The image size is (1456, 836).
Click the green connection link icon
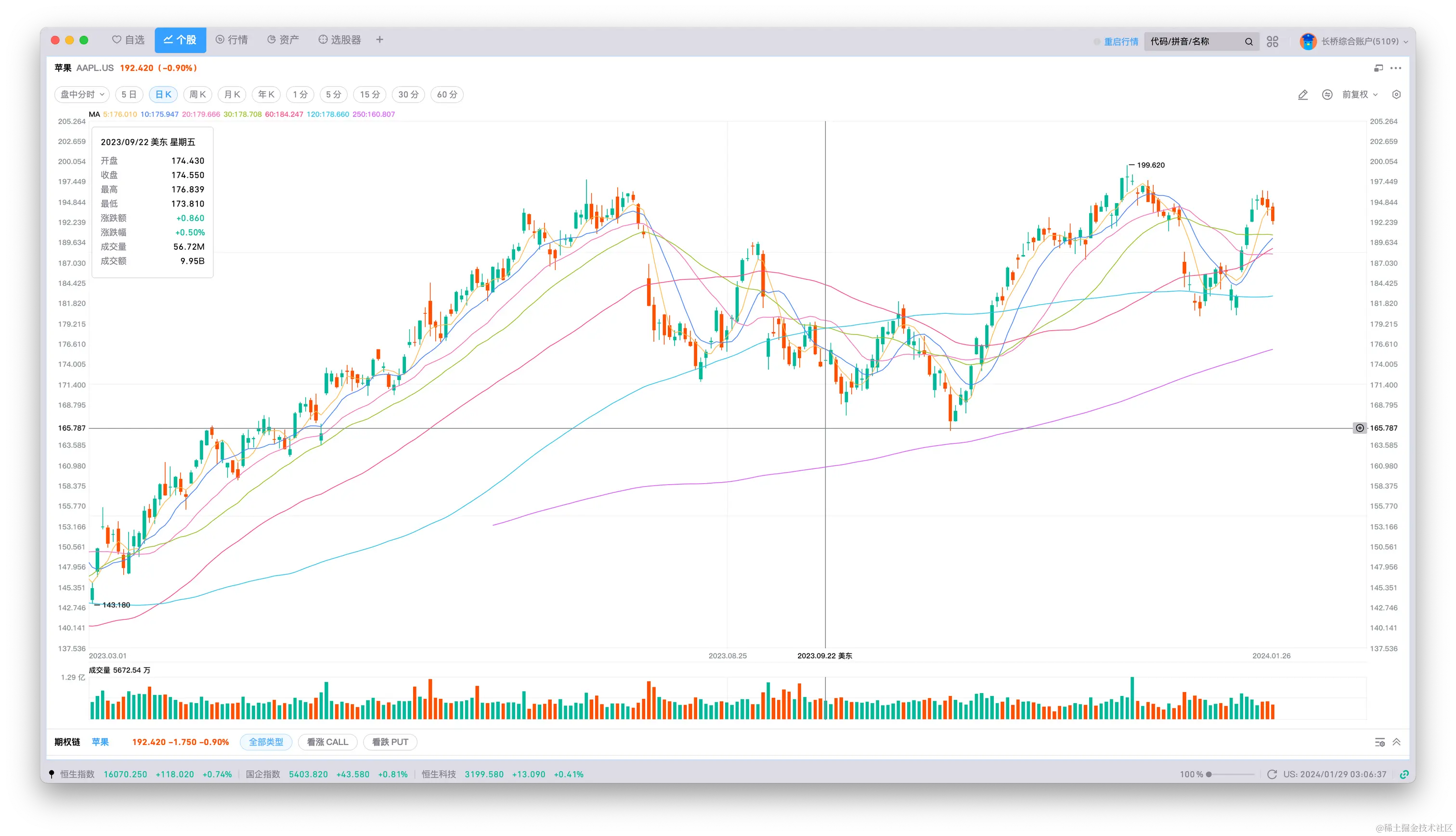(x=1404, y=774)
